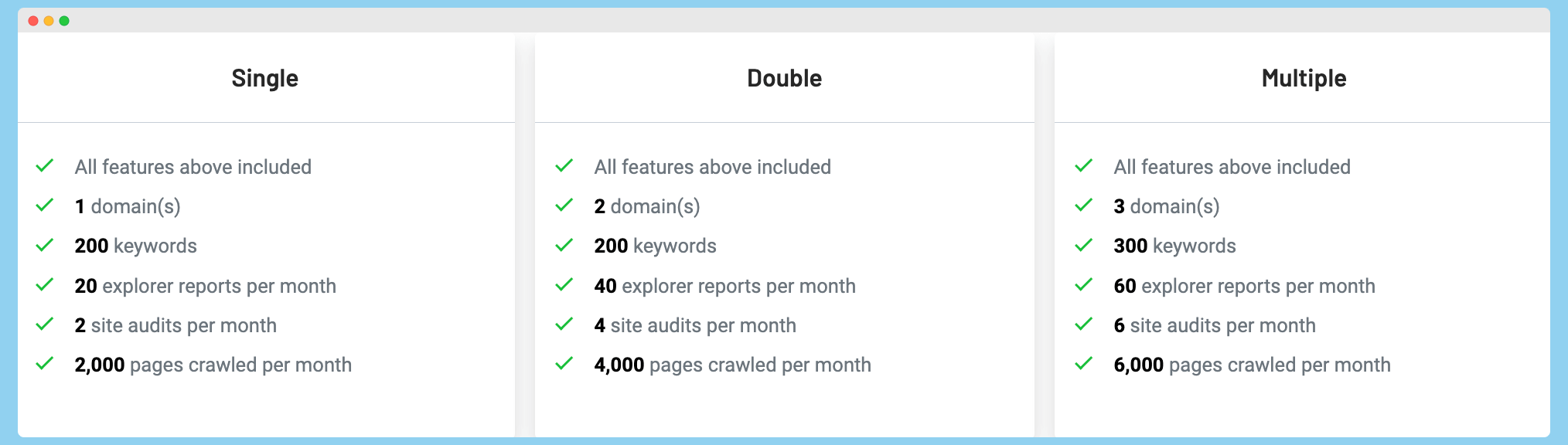Viewport: 1568px width, 445px height.
Task: Click the yellow minimize window button
Action: pos(49,21)
